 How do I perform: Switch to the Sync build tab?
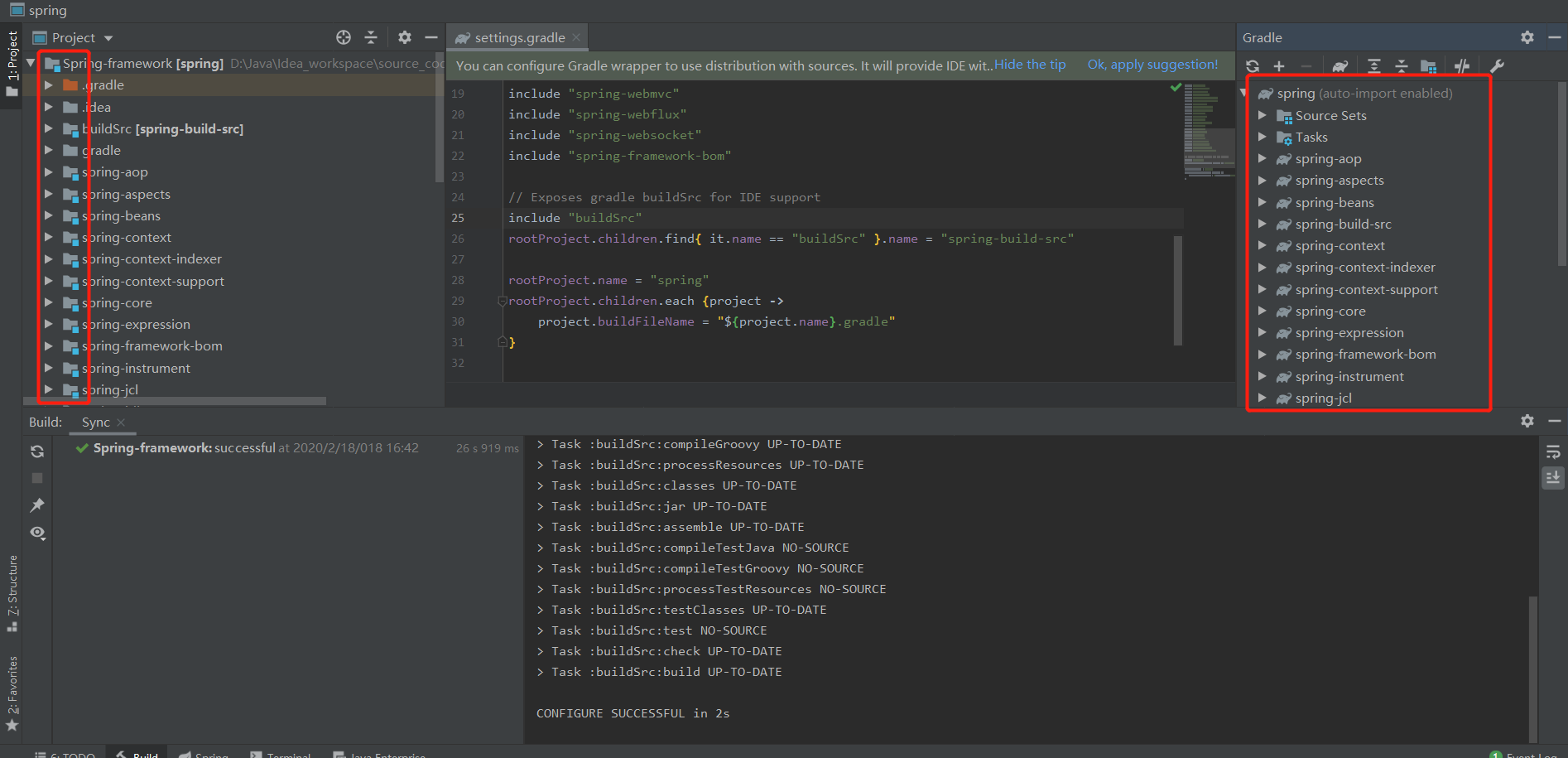coord(96,422)
